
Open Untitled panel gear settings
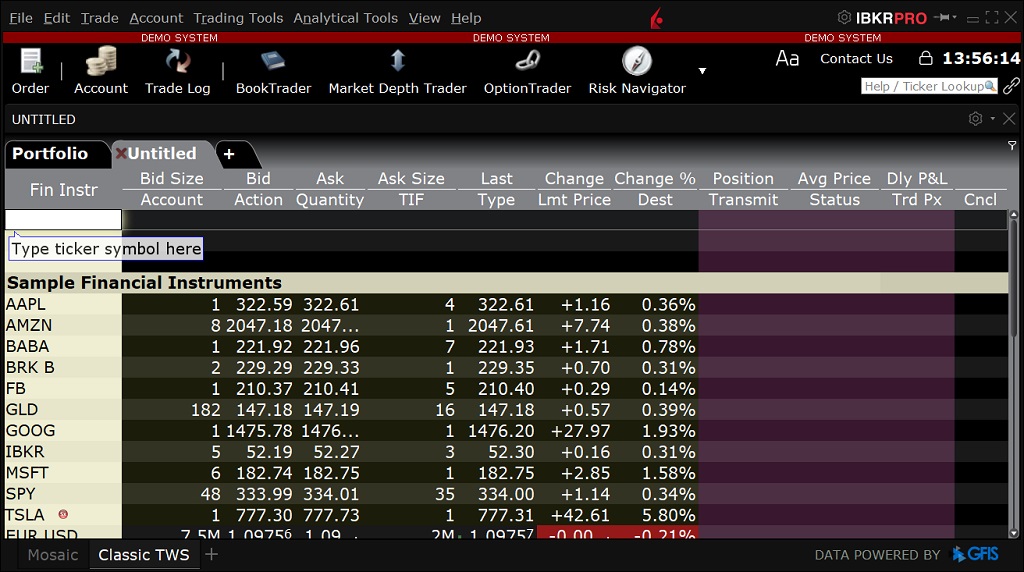[x=975, y=119]
